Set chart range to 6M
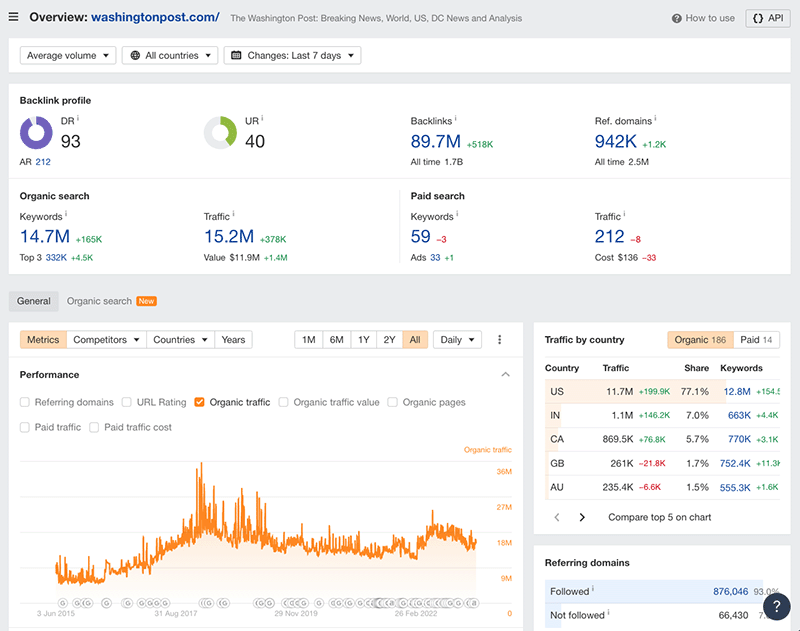Viewport: 800px width, 631px height. [337, 340]
